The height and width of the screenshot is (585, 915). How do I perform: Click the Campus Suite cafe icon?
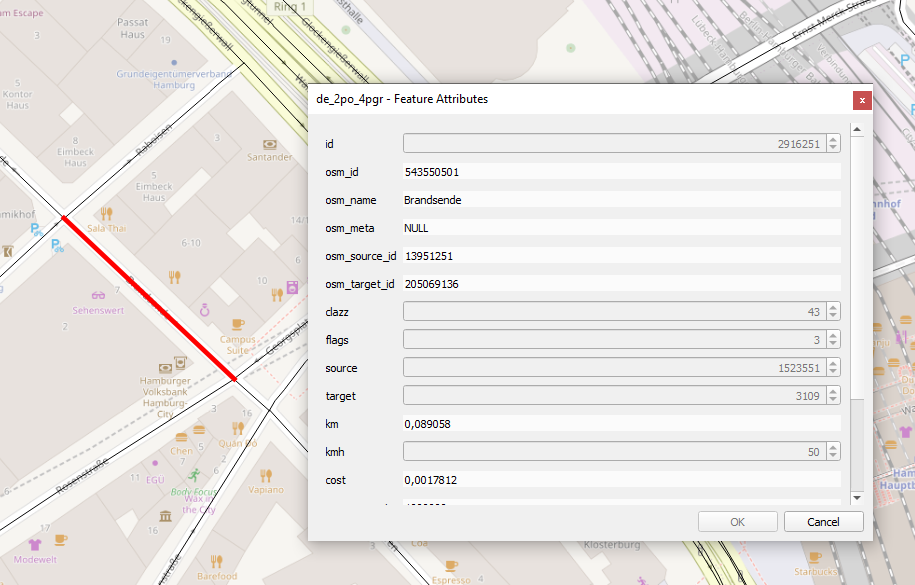(x=237, y=324)
